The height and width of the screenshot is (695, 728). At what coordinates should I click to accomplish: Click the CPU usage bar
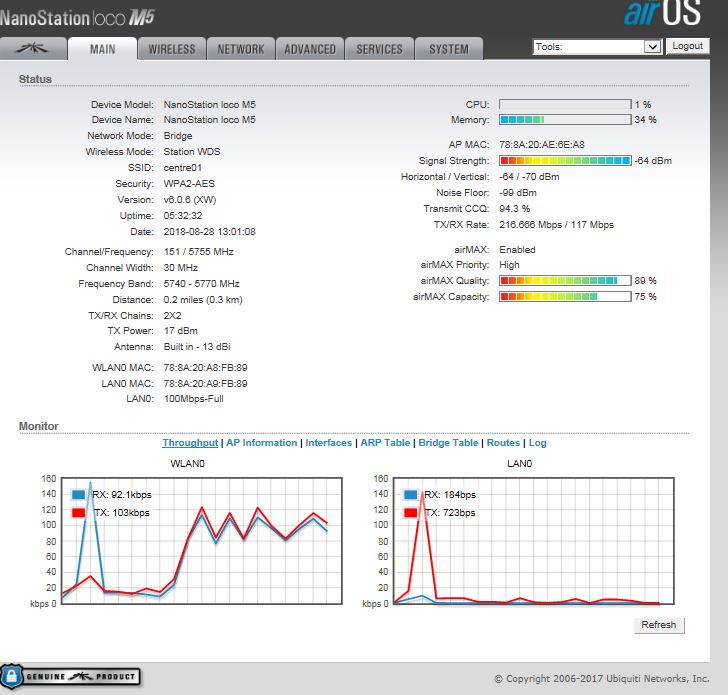tap(565, 104)
